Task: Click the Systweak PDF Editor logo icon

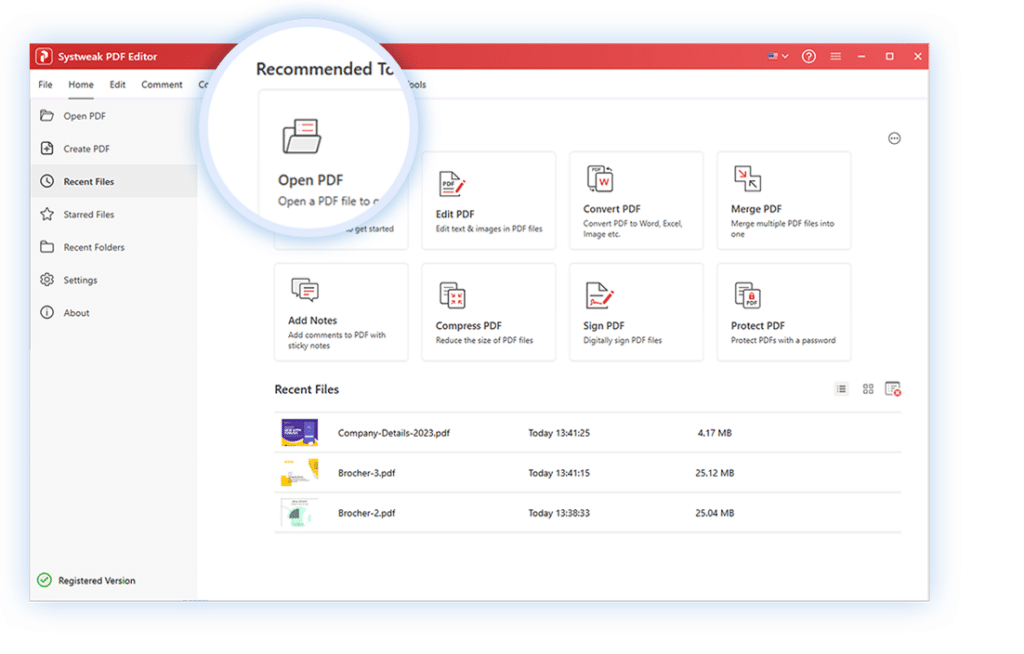Action: click(x=44, y=56)
